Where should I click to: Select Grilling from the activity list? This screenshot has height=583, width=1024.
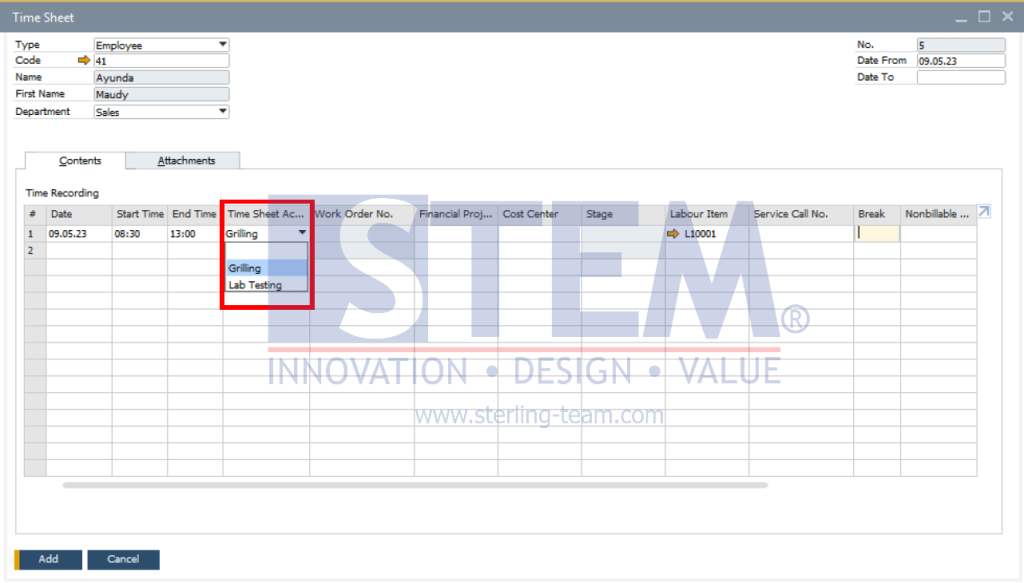coord(246,268)
